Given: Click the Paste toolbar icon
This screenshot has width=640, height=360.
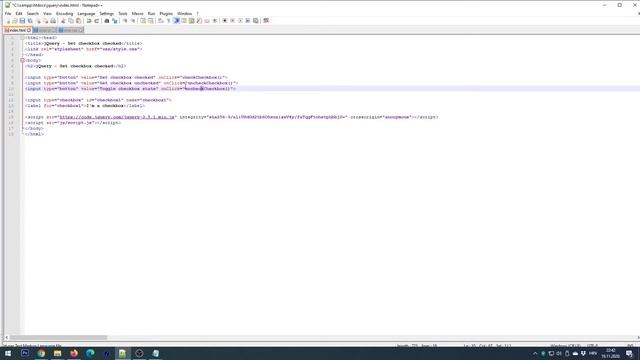Looking at the screenshot, I should click(78, 21).
